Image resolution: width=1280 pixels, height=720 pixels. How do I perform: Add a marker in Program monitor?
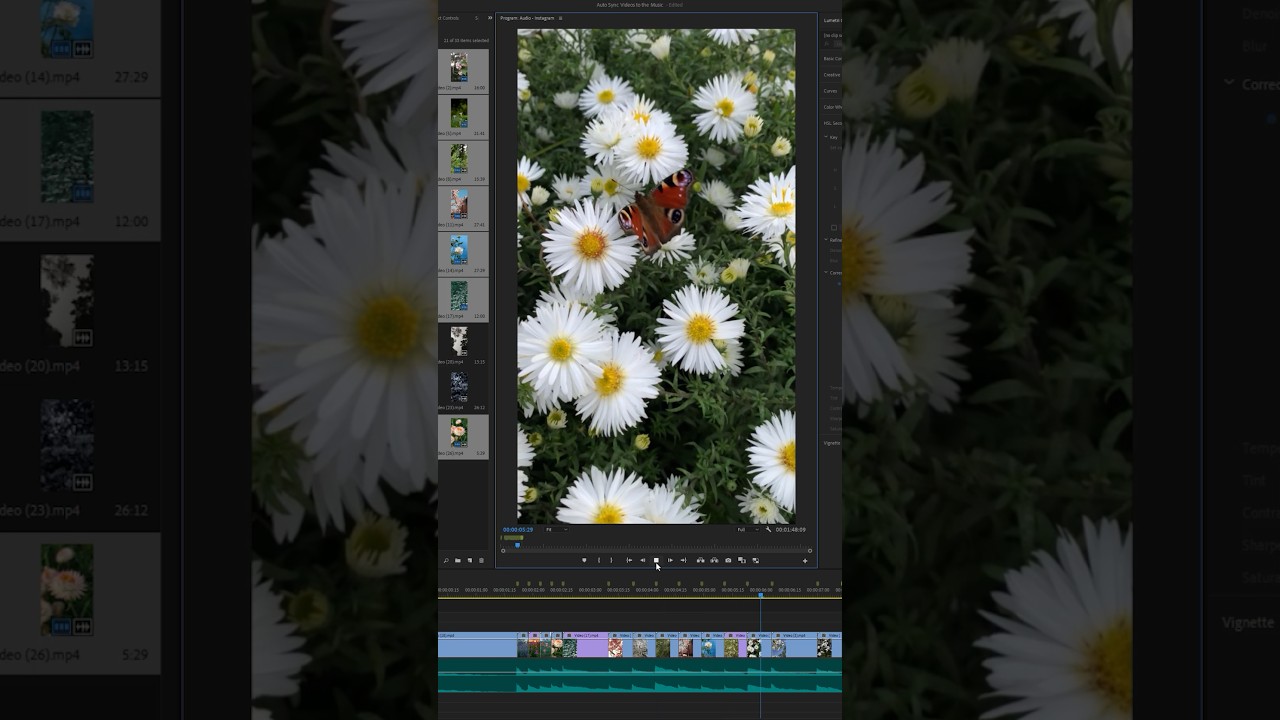(584, 560)
